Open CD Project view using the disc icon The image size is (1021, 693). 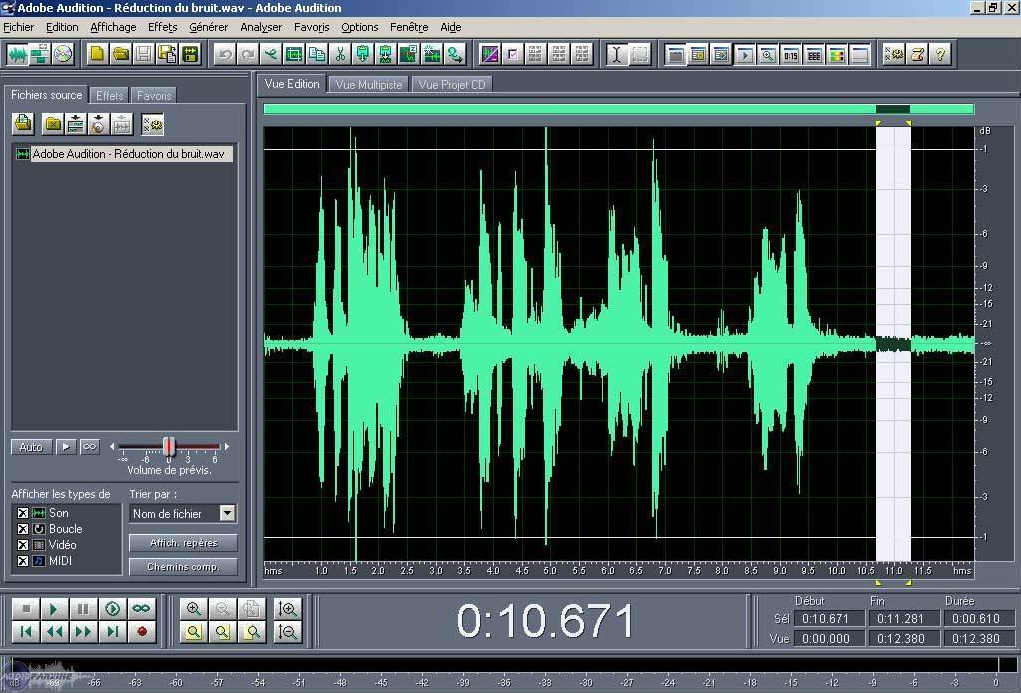[x=63, y=54]
